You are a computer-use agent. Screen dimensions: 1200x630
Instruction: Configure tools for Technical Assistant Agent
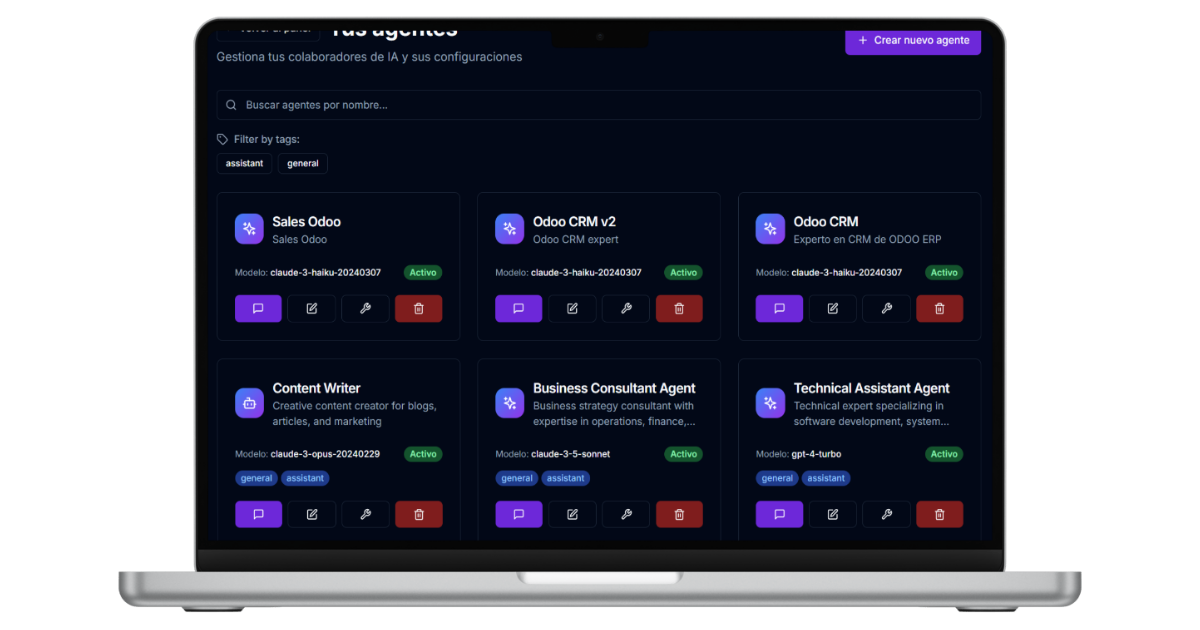(x=886, y=514)
